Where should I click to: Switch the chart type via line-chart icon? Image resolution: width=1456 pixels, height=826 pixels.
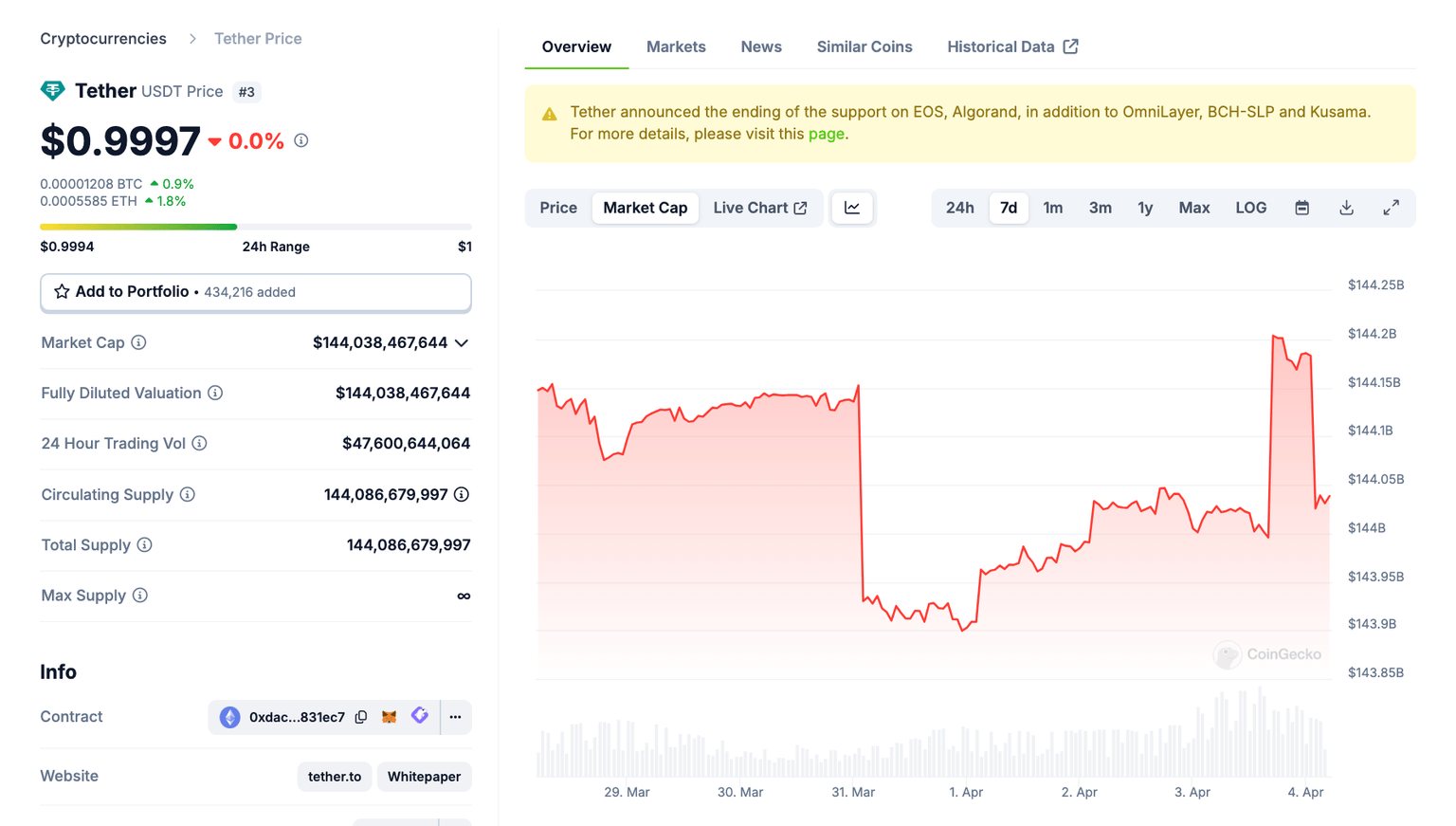click(x=851, y=207)
